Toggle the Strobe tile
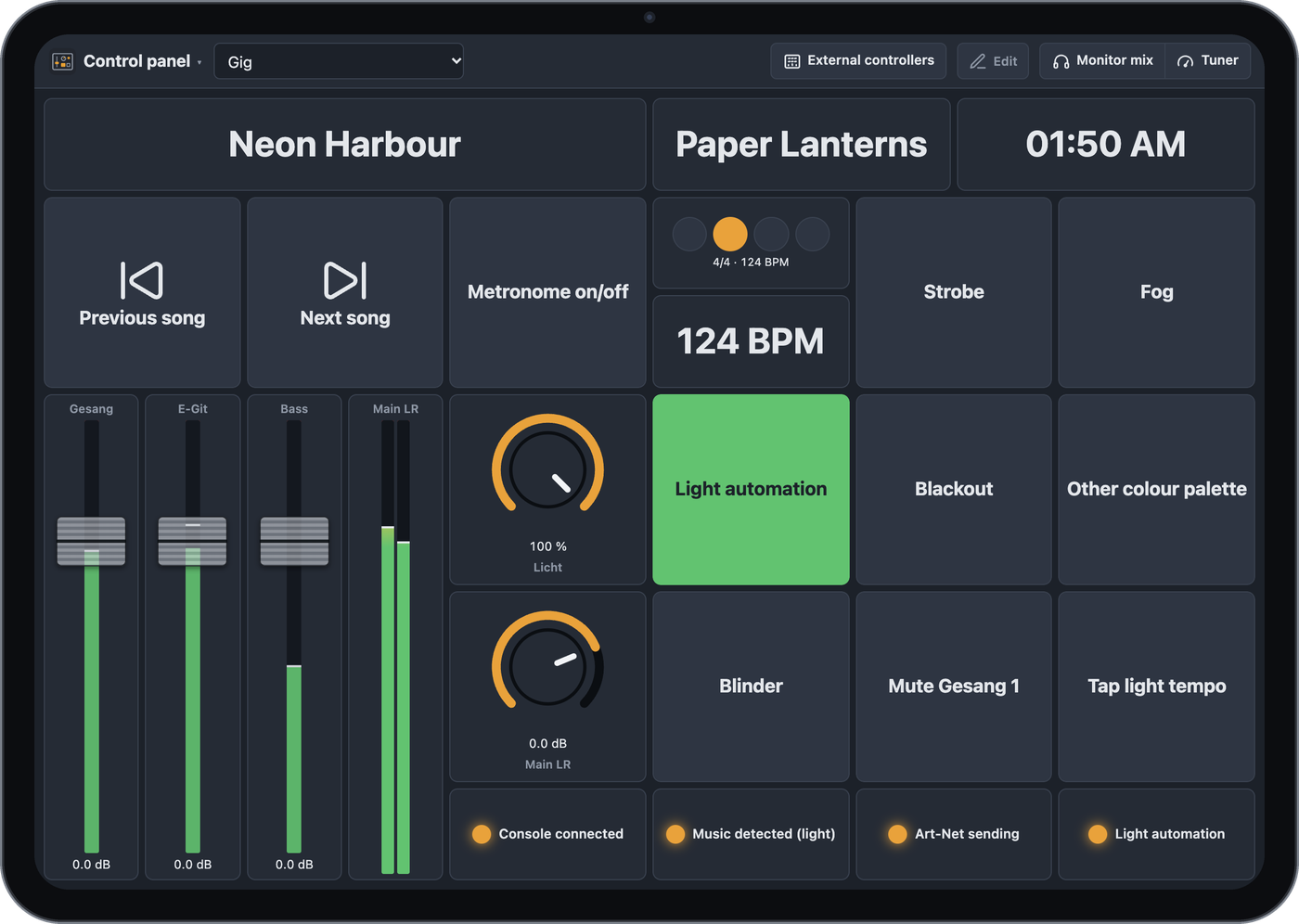This screenshot has height=924, width=1299. (x=954, y=292)
